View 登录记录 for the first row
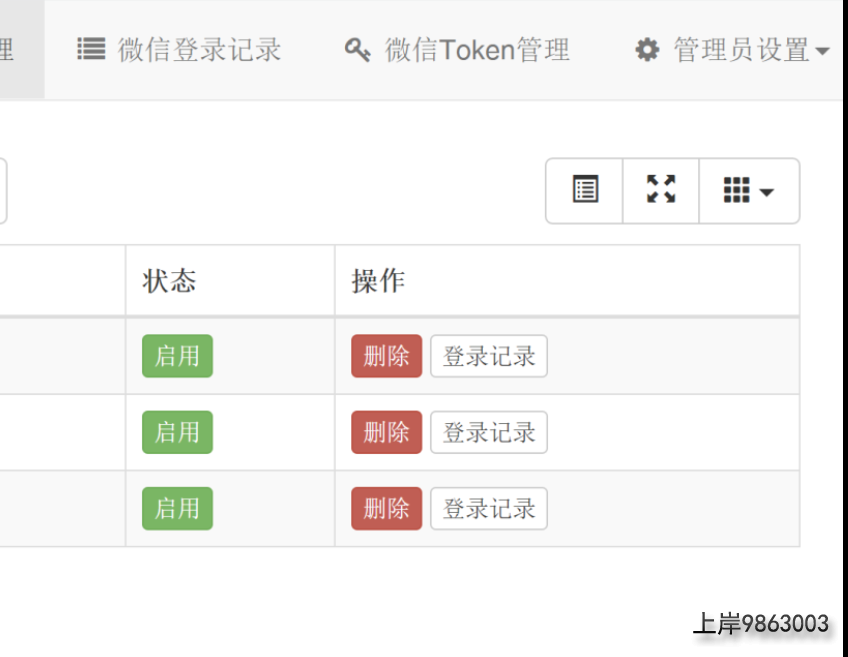Viewport: 848px width, 657px height. [488, 356]
